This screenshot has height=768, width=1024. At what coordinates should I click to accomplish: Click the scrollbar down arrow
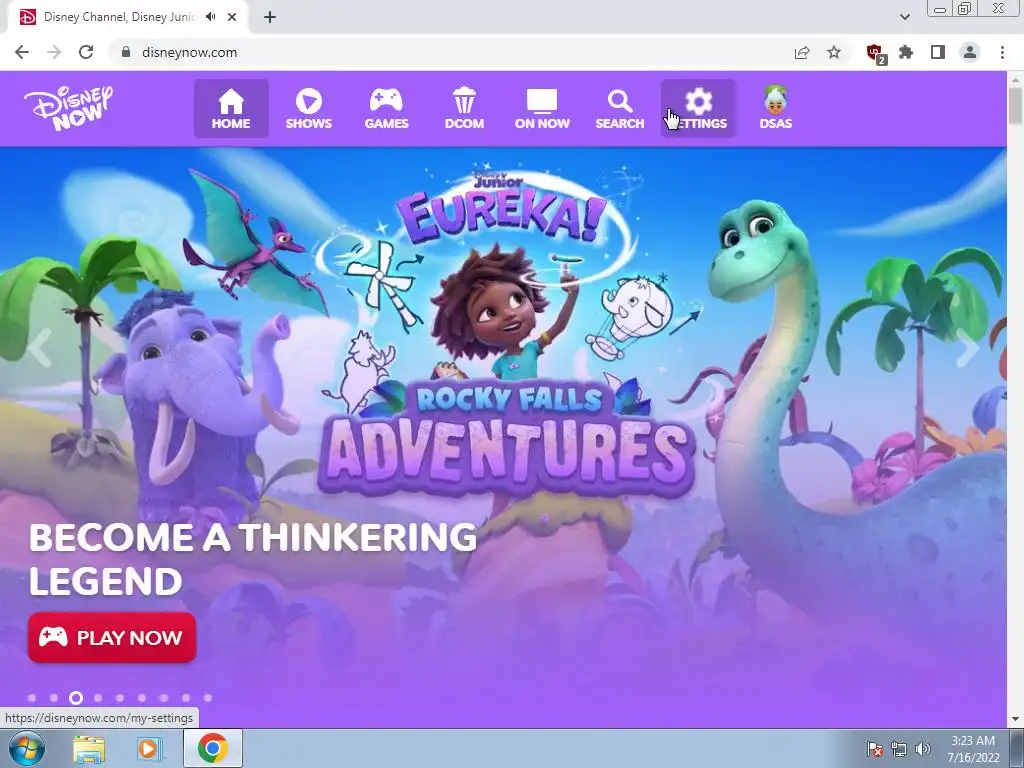pos(1015,720)
